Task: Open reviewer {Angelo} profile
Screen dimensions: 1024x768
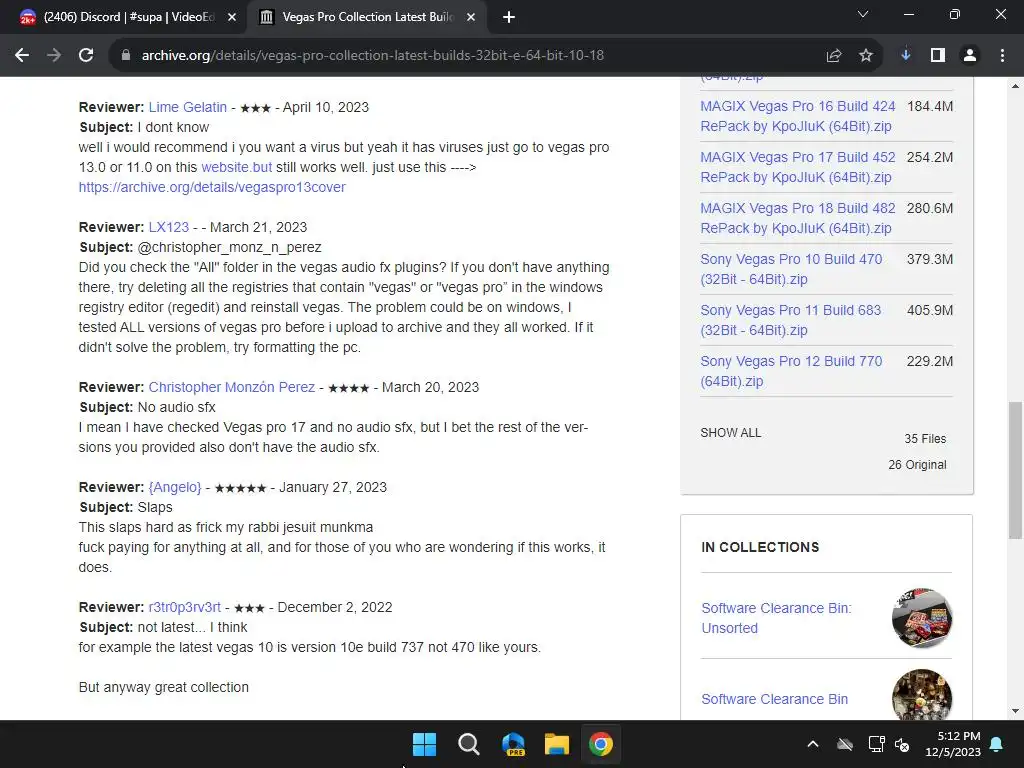Action: (174, 487)
